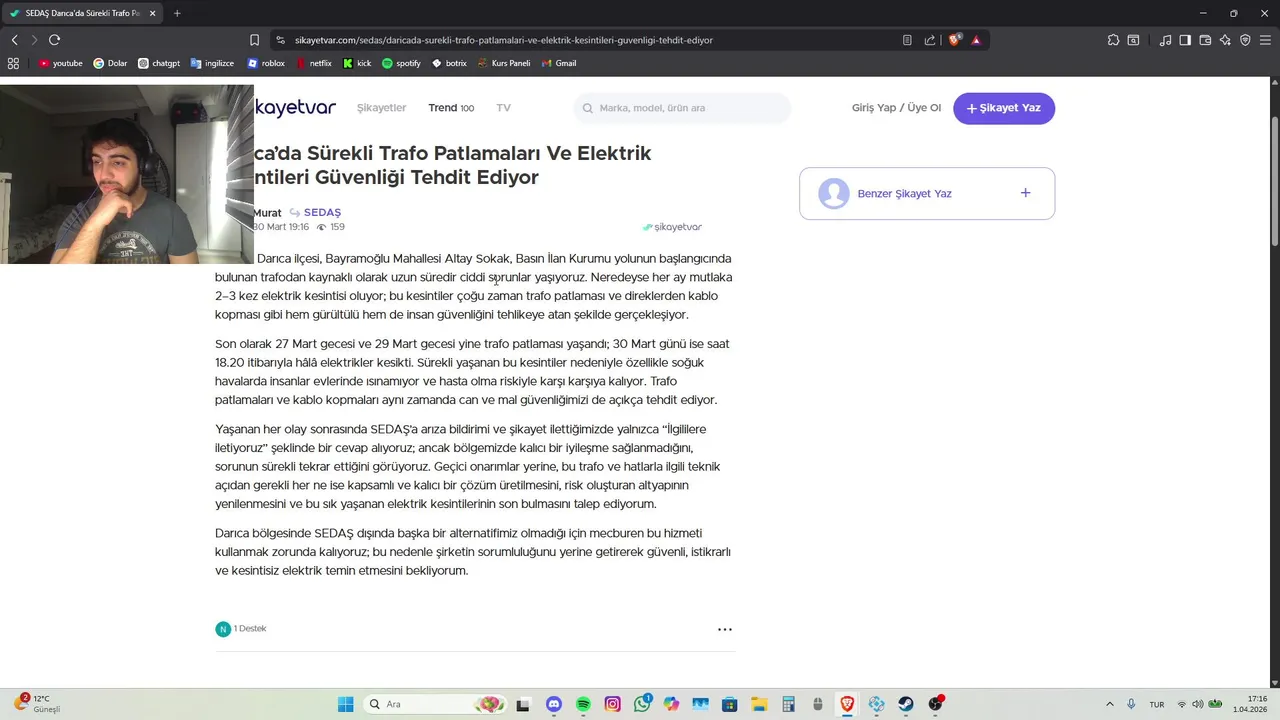
Task: Open the youtube bookmark
Action: 61,63
